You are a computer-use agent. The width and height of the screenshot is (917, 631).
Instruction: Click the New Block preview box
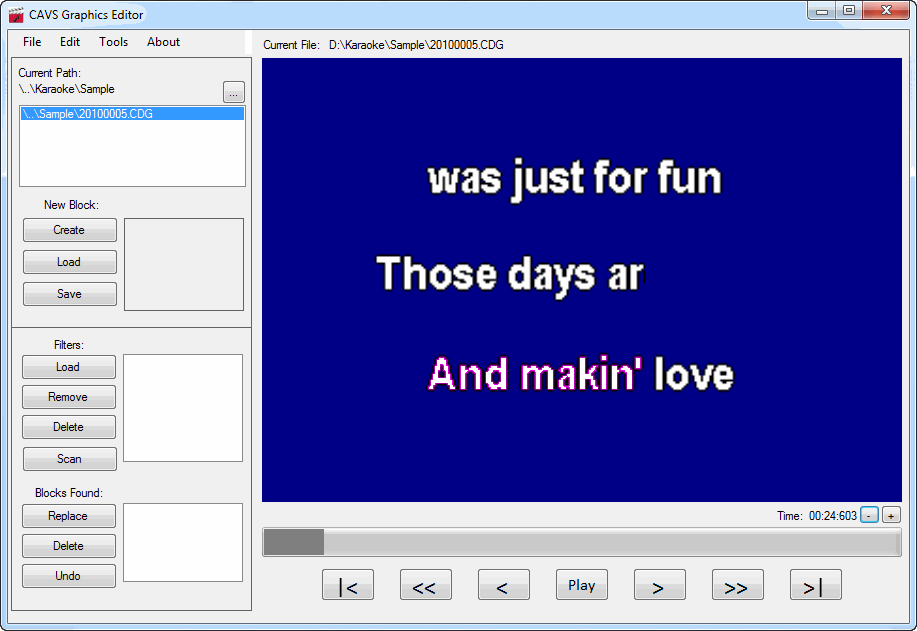click(x=184, y=264)
